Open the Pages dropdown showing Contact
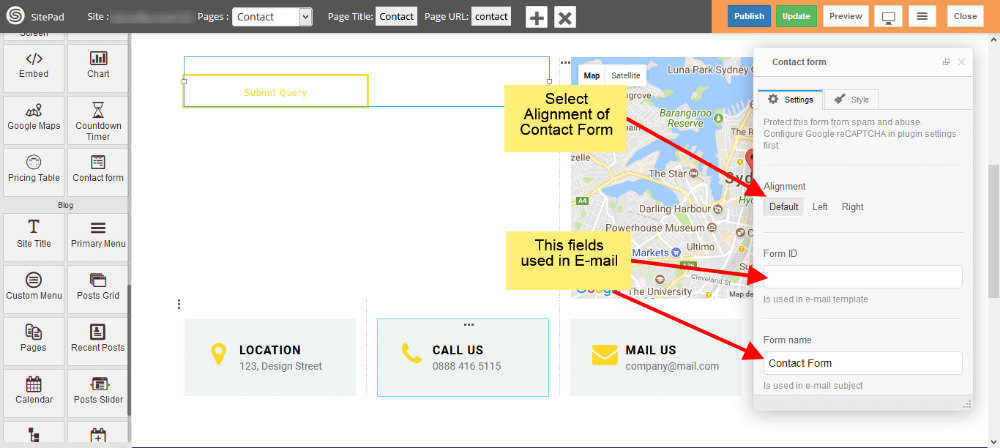 (272, 17)
